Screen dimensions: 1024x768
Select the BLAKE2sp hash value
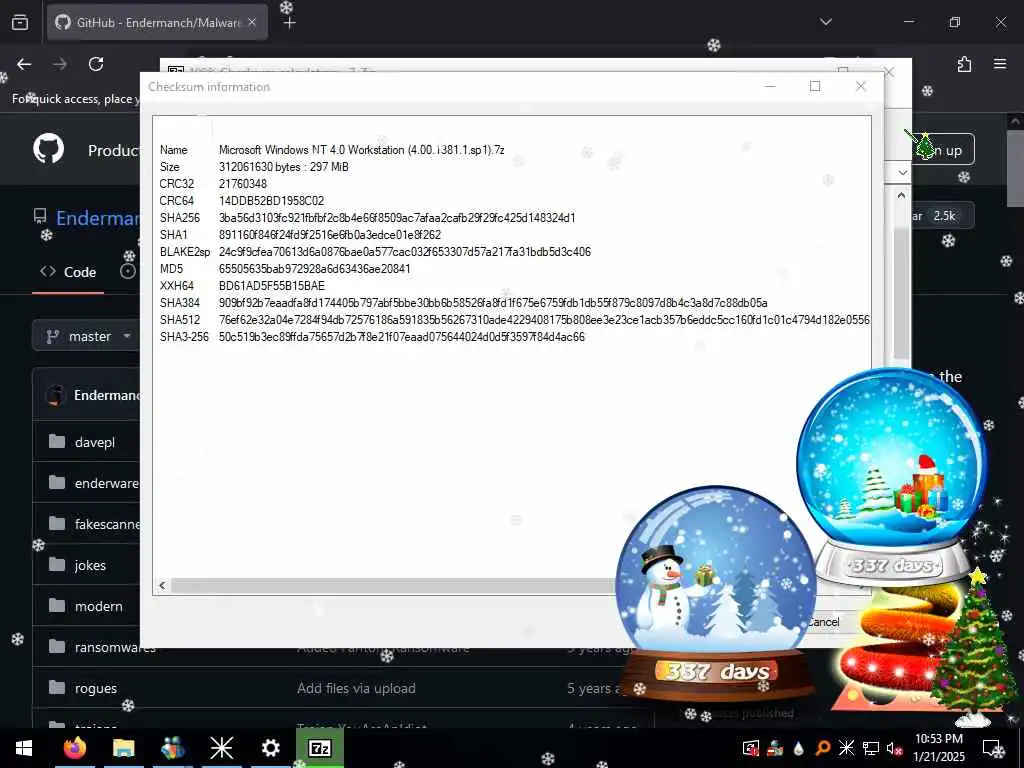tap(405, 251)
